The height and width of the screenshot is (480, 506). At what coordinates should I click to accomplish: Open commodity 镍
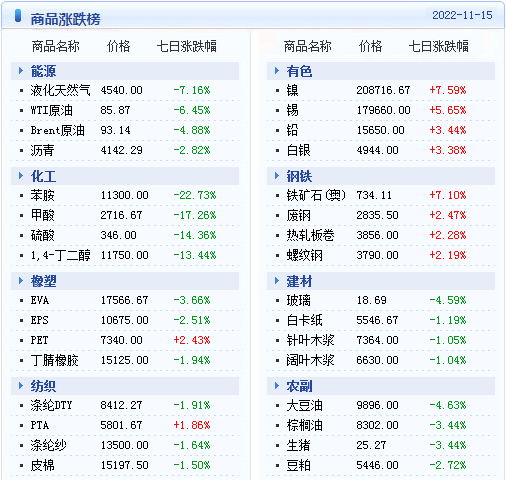[292, 90]
